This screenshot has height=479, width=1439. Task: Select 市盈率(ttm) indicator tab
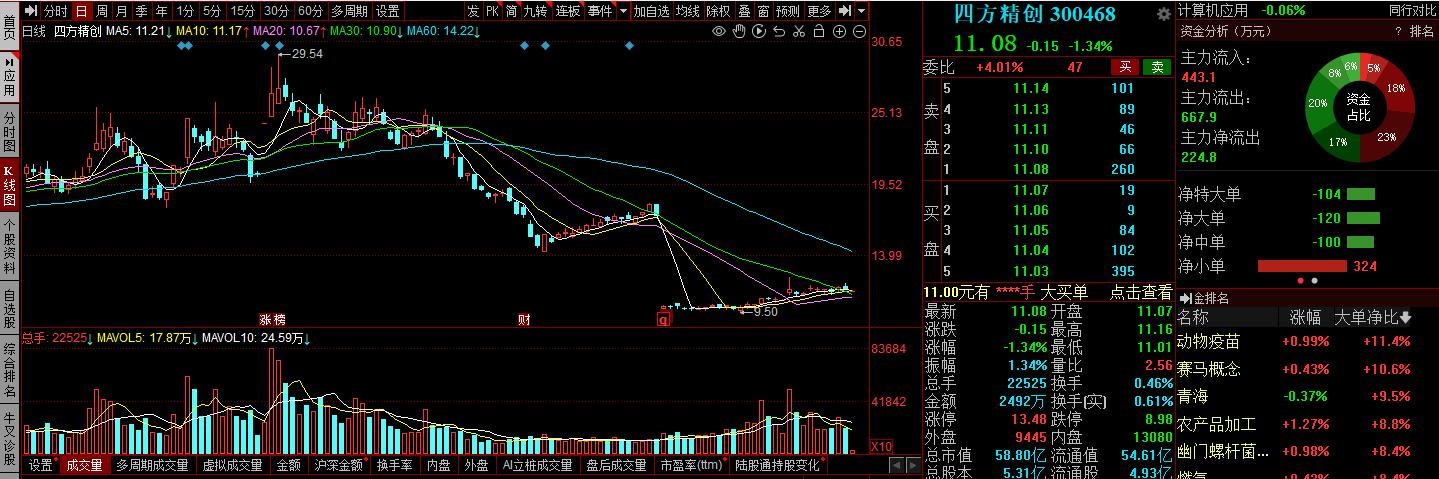[692, 465]
